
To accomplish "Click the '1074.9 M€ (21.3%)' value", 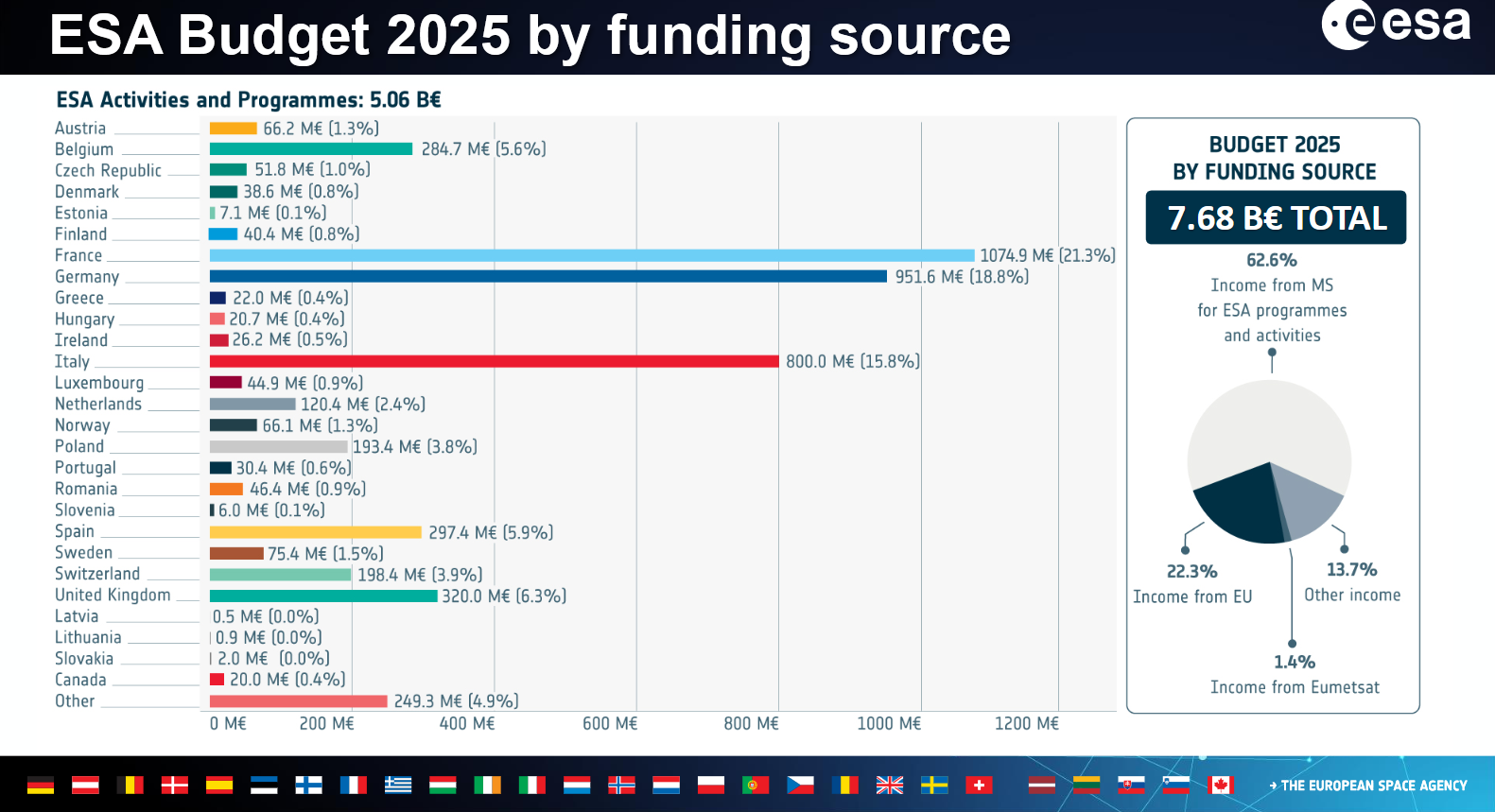I will click(1048, 255).
